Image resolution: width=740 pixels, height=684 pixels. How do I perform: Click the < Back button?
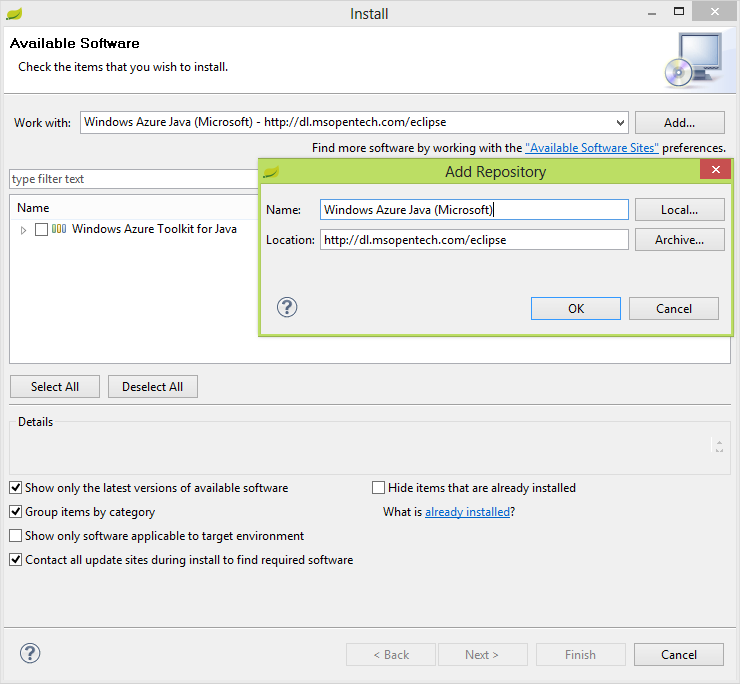[391, 655]
